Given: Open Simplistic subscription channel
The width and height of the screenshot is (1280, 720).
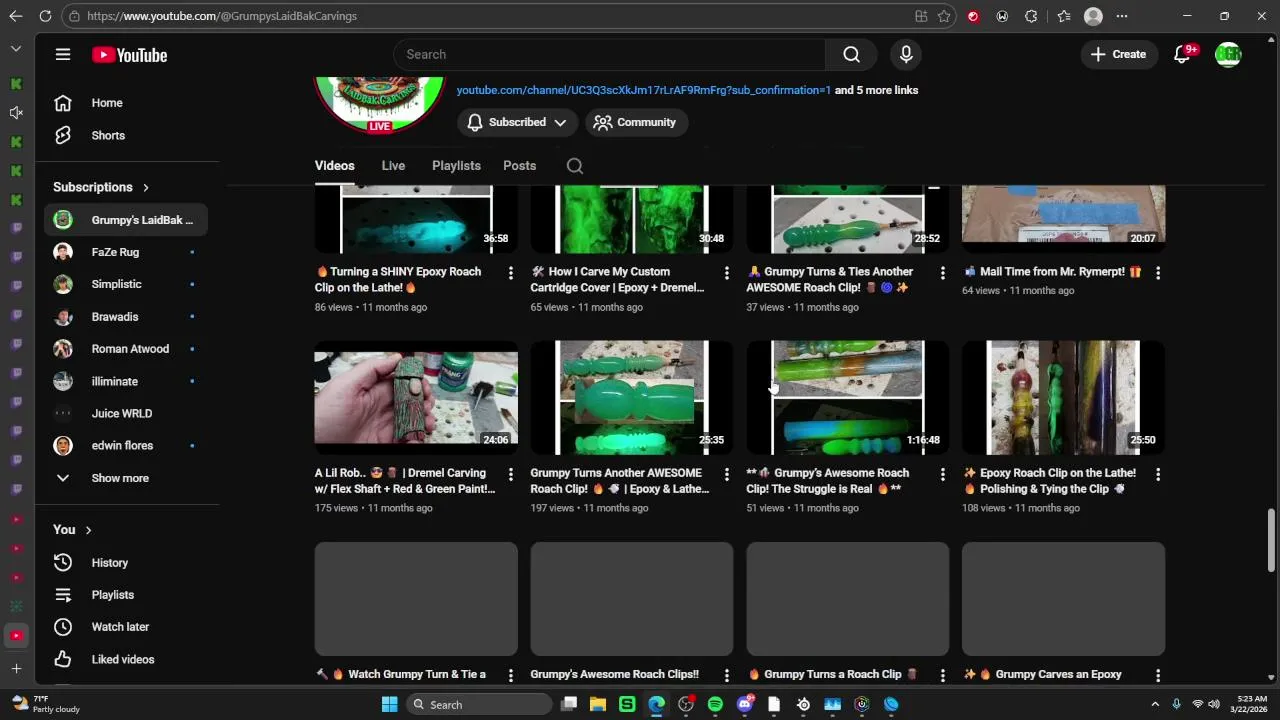Looking at the screenshot, I should pos(126,284).
